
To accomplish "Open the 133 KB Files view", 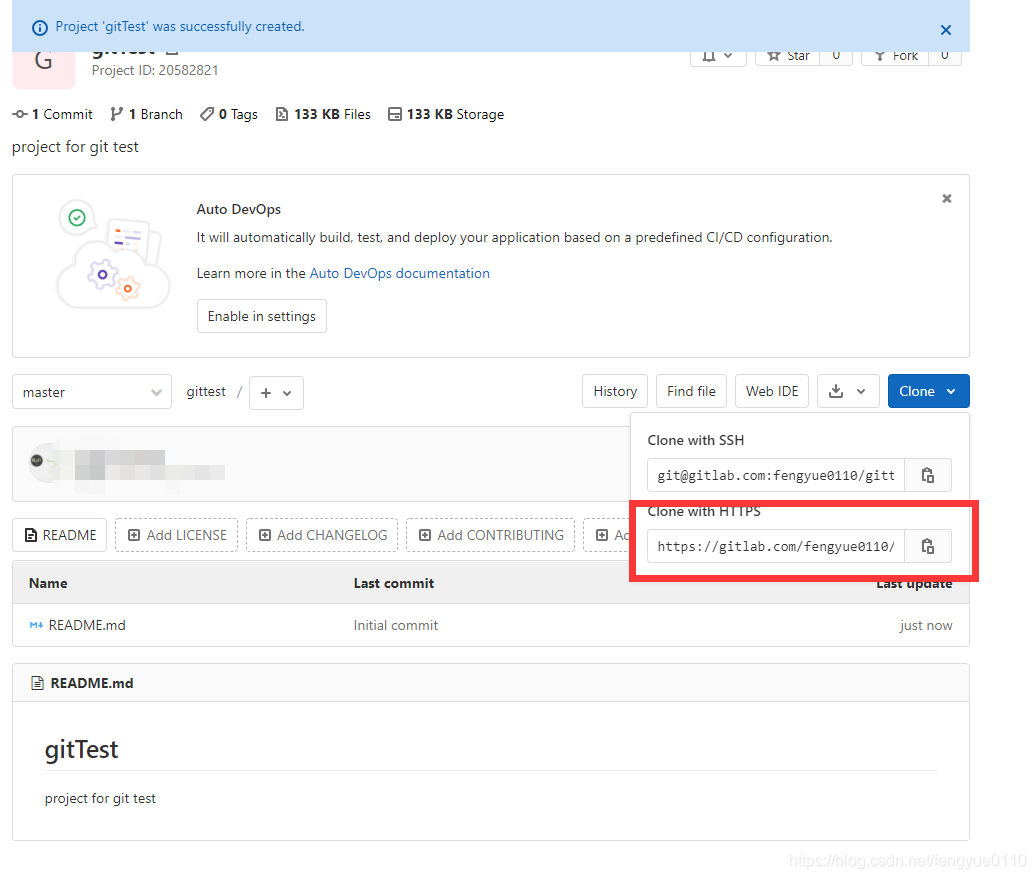I will click(x=322, y=114).
